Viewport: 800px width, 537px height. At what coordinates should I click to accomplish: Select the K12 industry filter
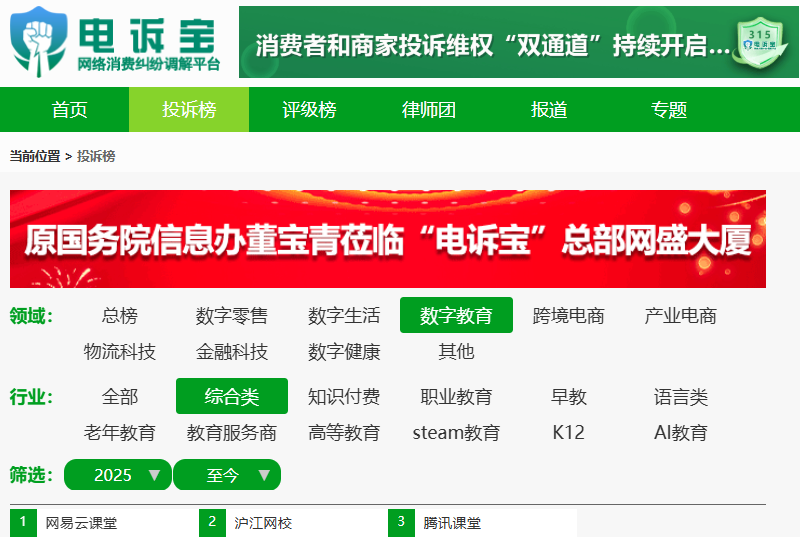coord(568,432)
